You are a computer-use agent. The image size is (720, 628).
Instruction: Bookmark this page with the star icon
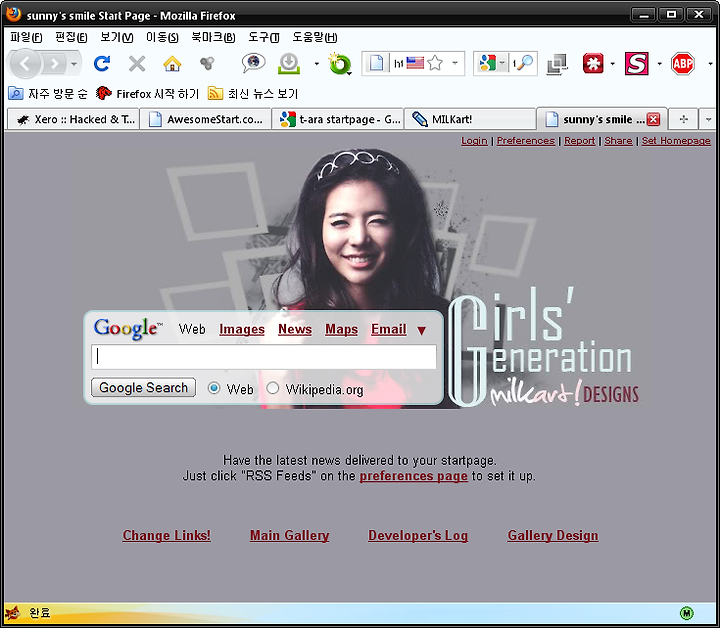tap(435, 63)
